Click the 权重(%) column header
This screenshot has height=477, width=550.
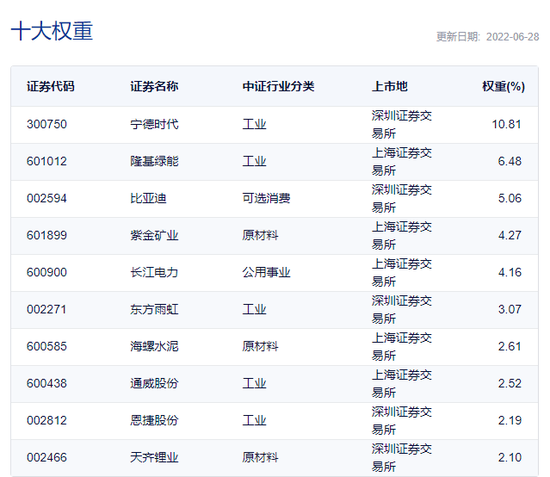coord(503,86)
